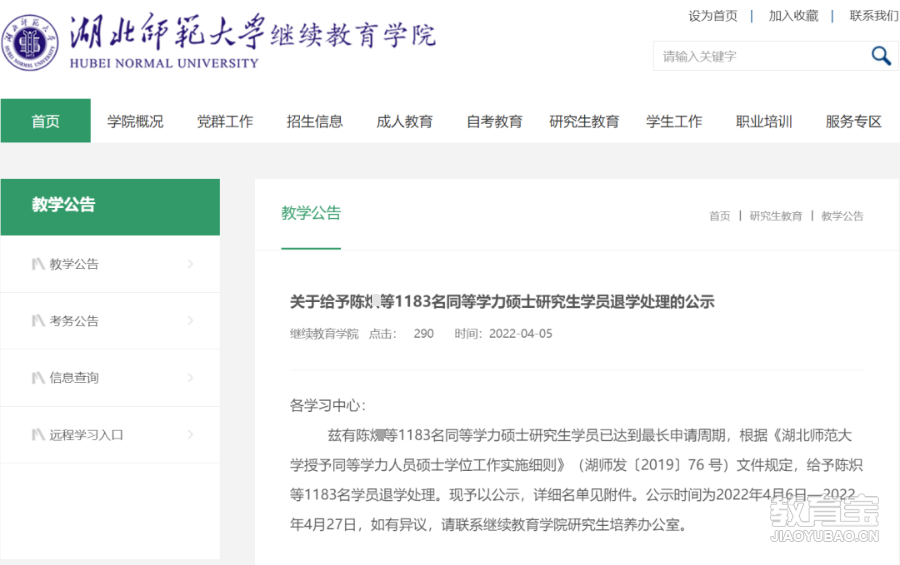This screenshot has height=565, width=900.
Task: Click the flag icon beside 教学公告 in sidebar
Action: (38, 264)
